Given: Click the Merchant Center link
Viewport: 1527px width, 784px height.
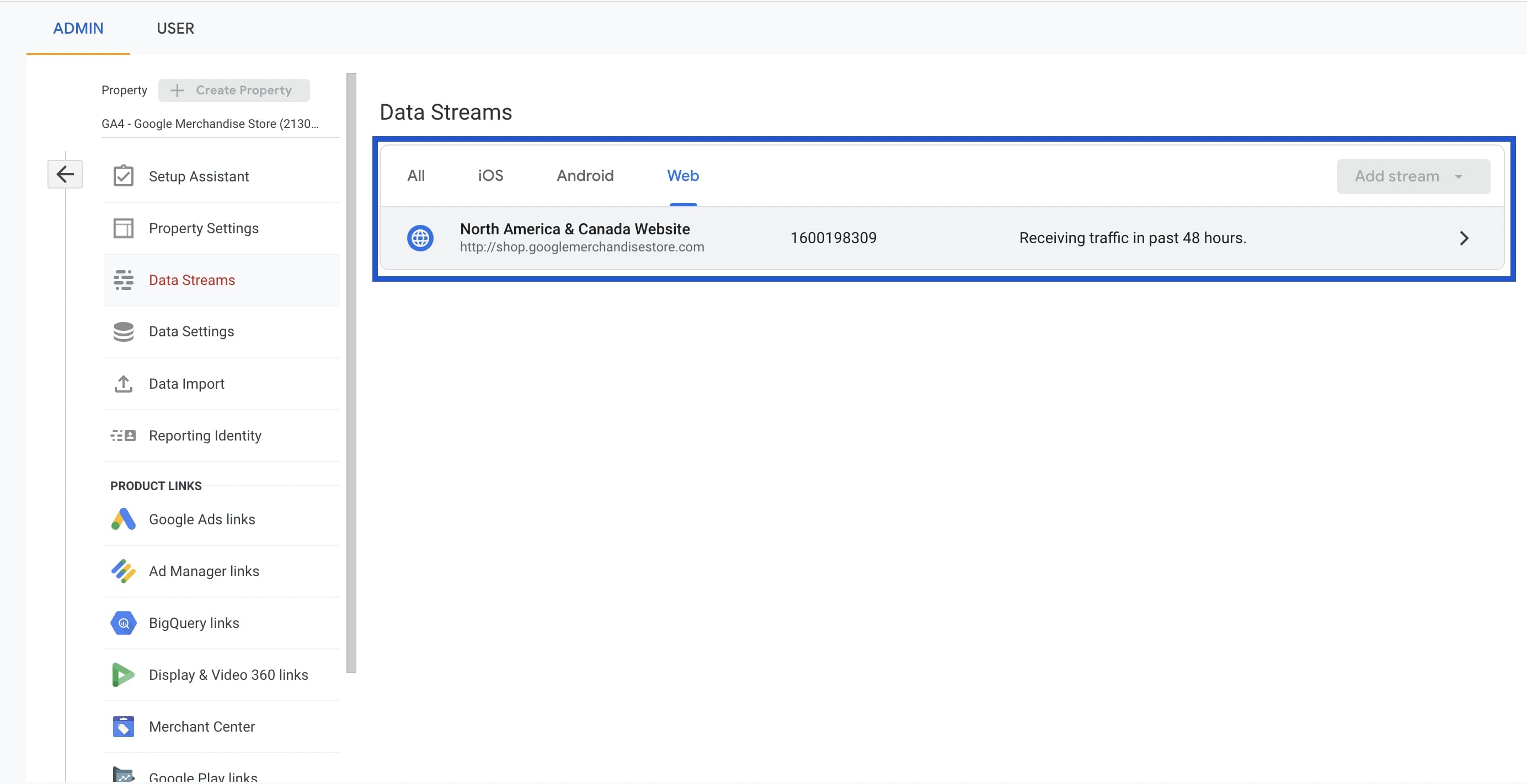Looking at the screenshot, I should coord(200,727).
